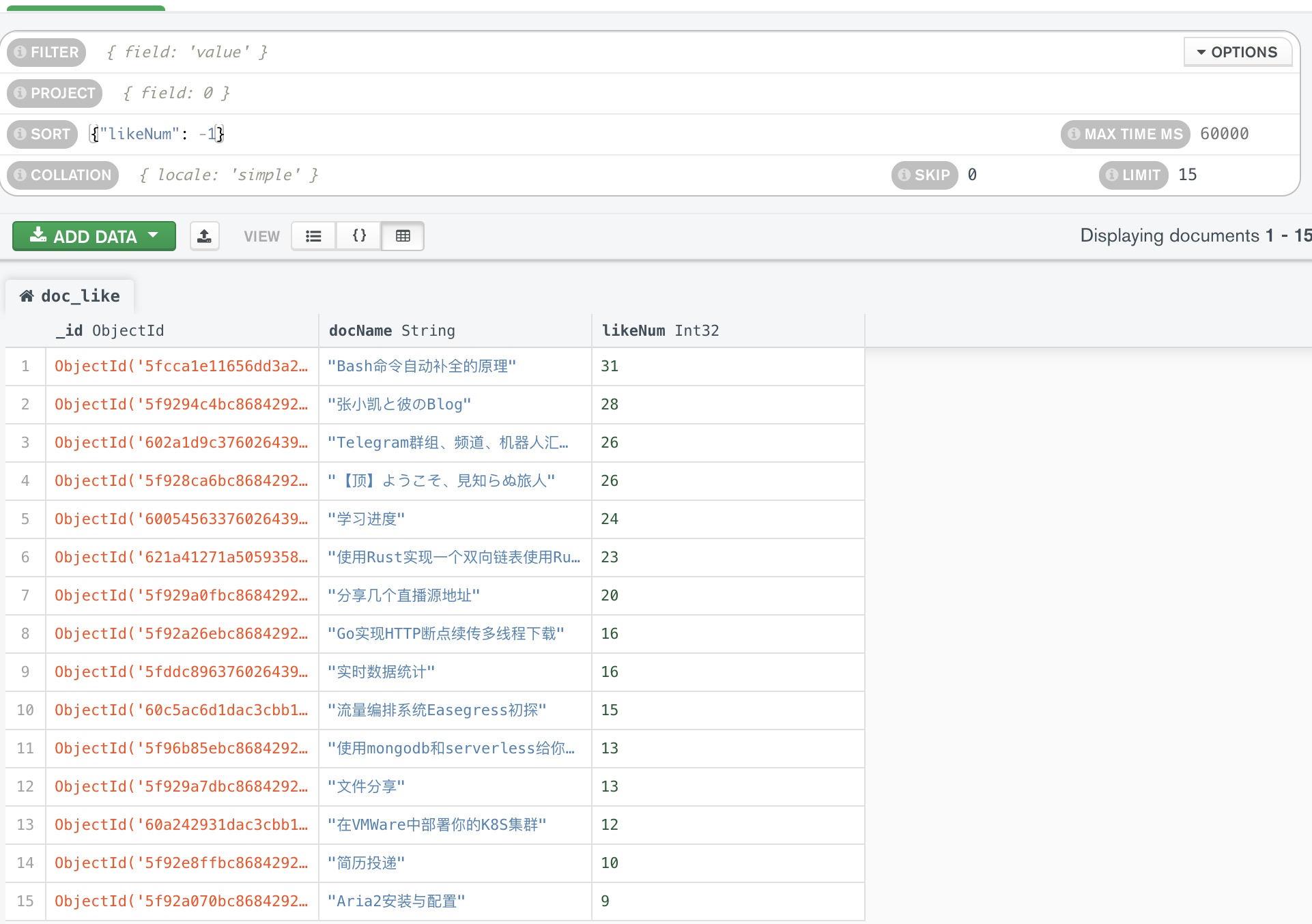Click the COLLATION info badge

63,175
